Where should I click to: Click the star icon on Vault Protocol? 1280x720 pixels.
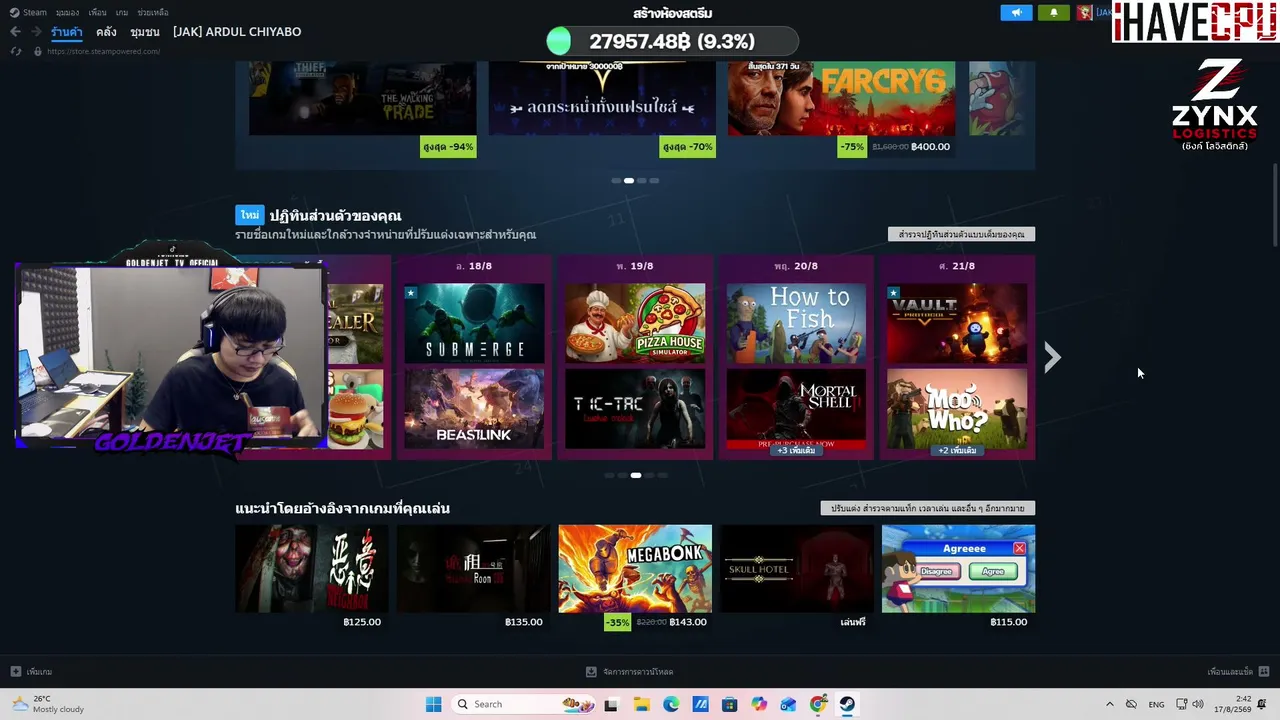(x=894, y=292)
